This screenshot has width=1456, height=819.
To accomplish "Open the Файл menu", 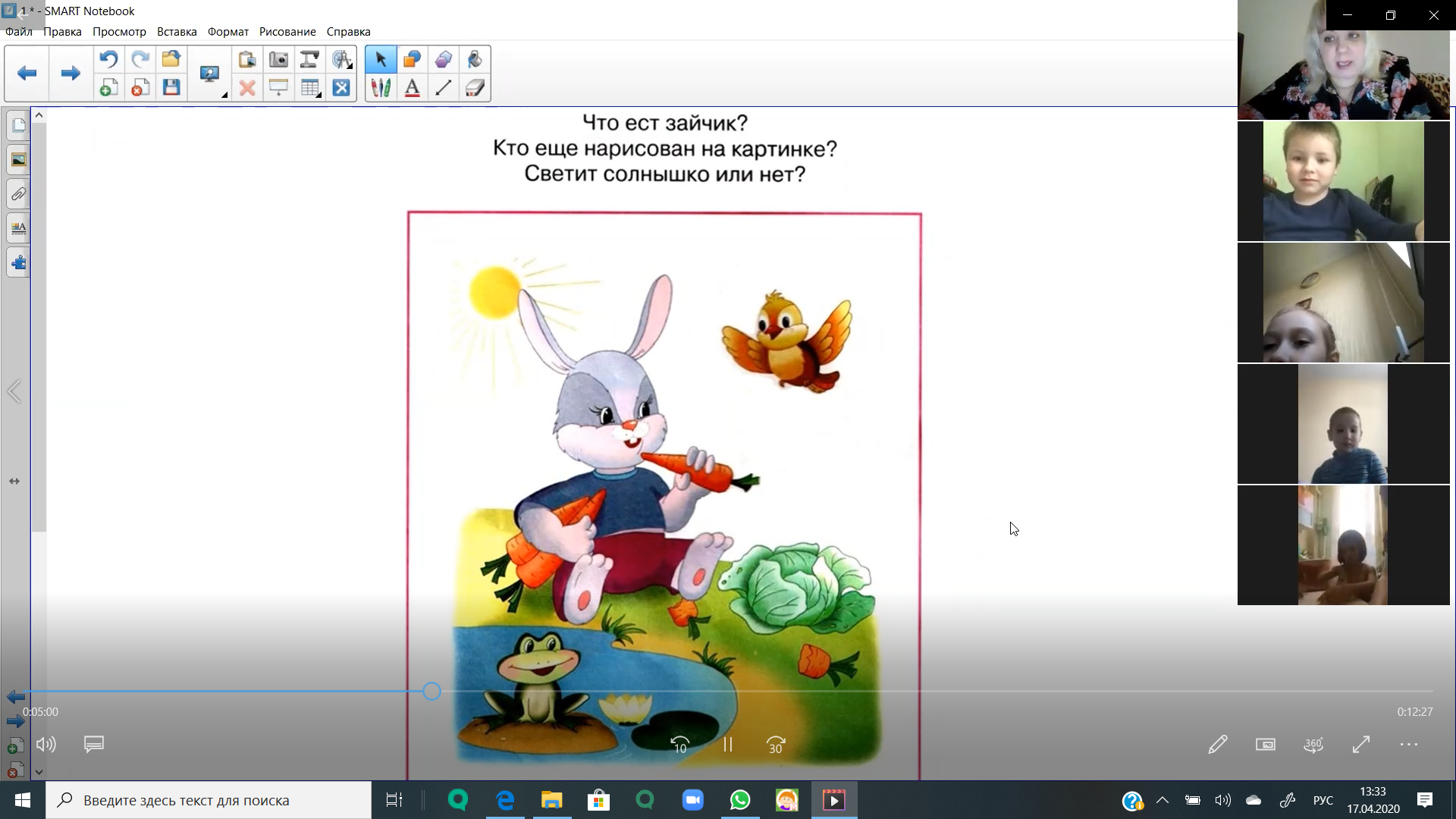I will [x=19, y=32].
